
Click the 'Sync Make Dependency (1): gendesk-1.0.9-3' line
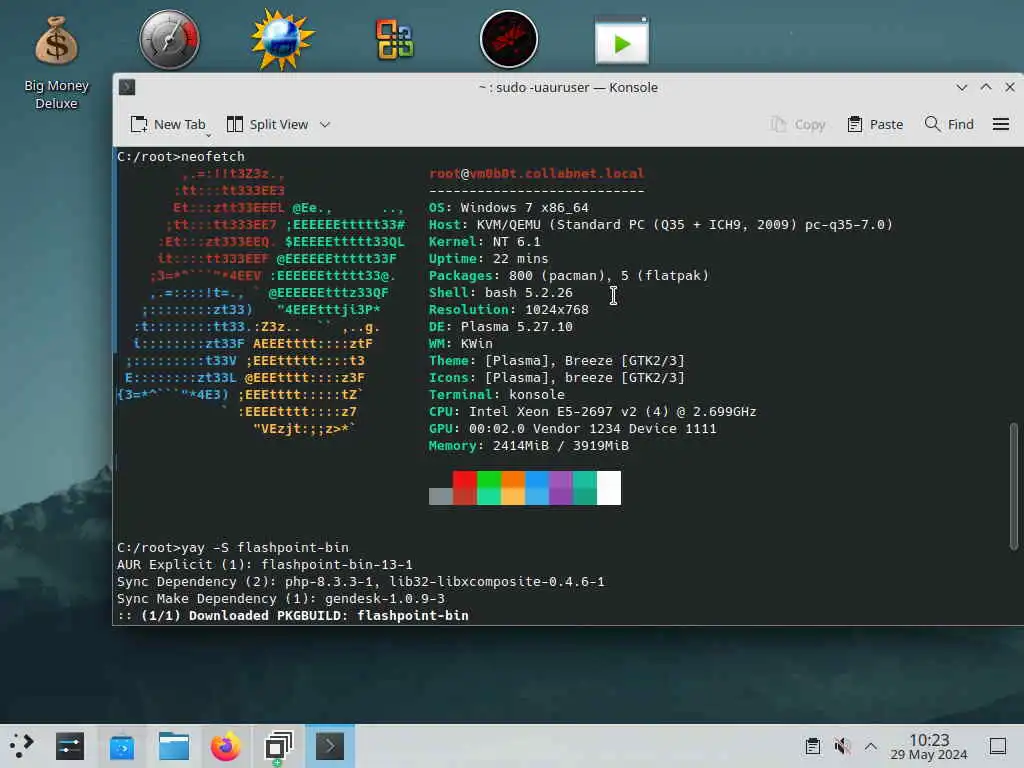tap(281, 598)
